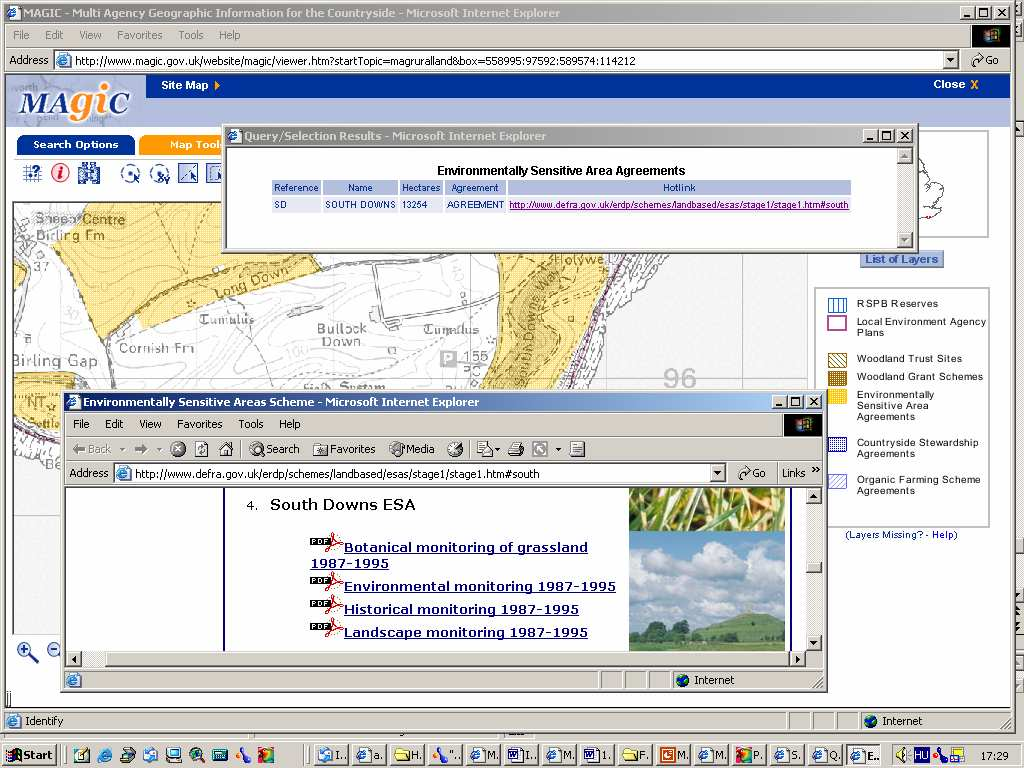Select the line selection tool in MAGIC toolbar
This screenshot has height=768, width=1024.
pos(188,174)
